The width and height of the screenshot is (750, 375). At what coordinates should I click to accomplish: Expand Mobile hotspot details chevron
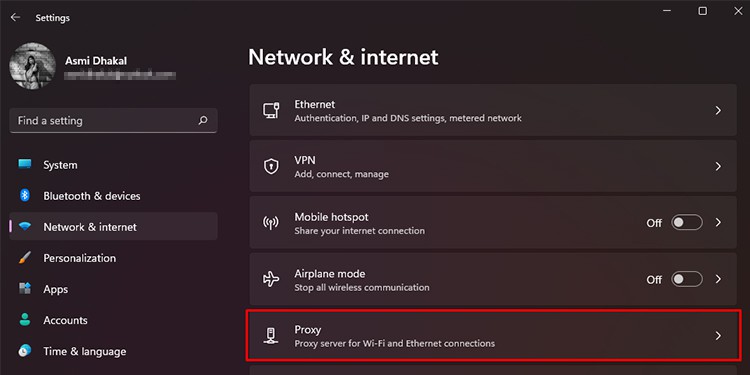[718, 223]
